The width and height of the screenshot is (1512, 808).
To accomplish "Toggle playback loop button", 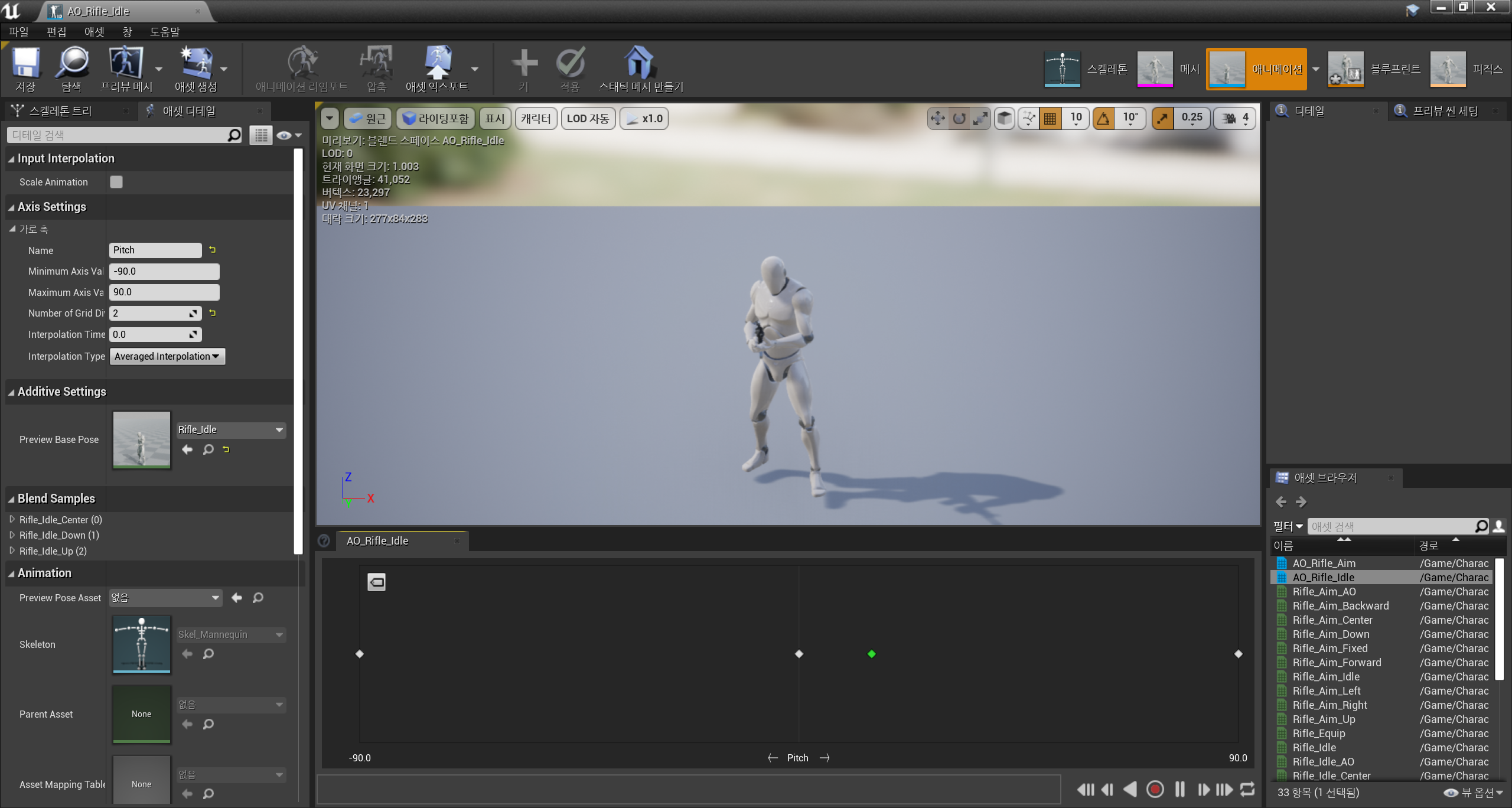I will [x=1247, y=789].
